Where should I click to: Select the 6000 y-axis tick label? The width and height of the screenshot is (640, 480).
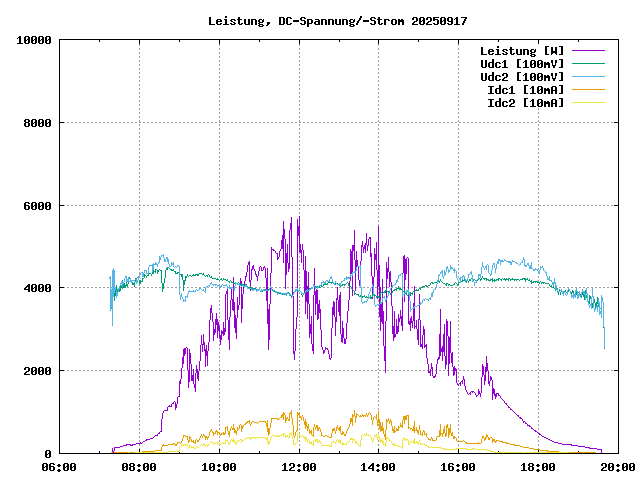coord(37,206)
